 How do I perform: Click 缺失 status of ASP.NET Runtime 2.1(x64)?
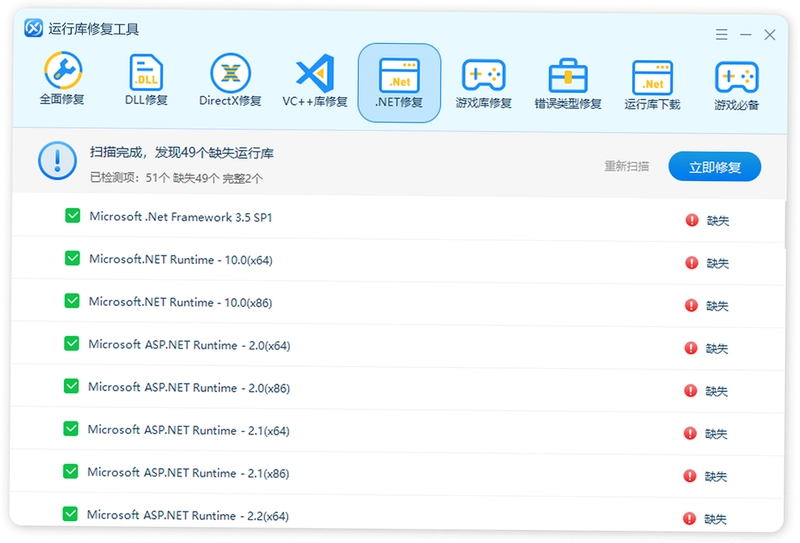[716, 434]
